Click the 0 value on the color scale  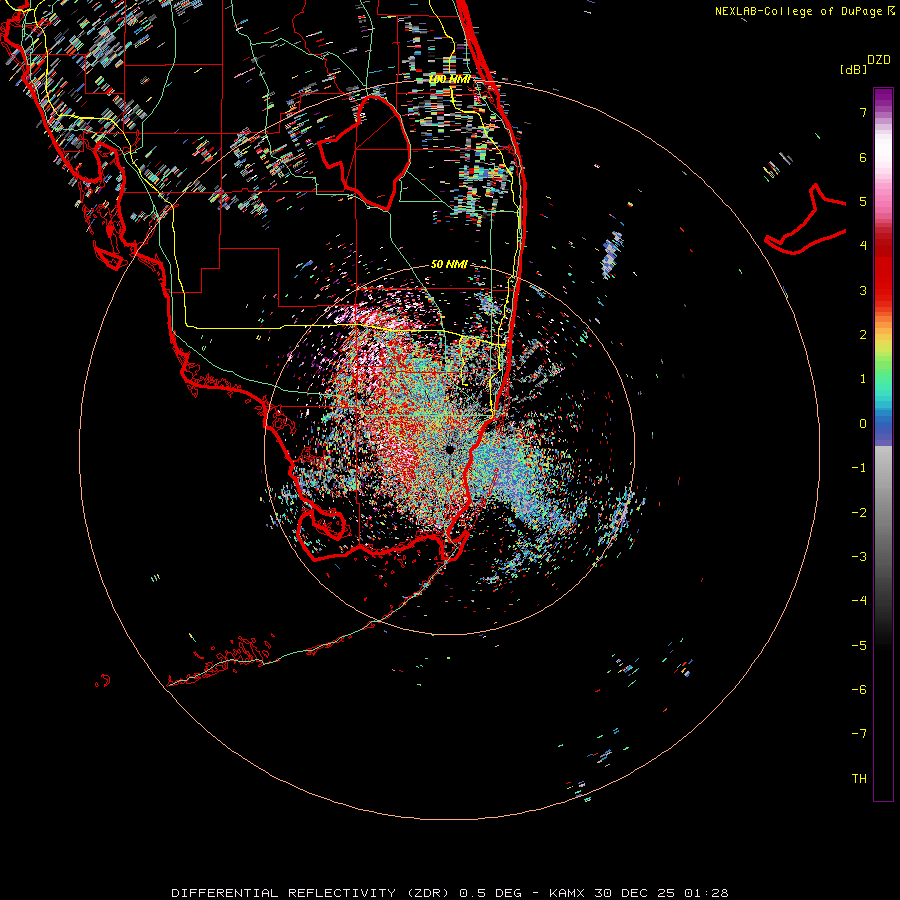863,424
